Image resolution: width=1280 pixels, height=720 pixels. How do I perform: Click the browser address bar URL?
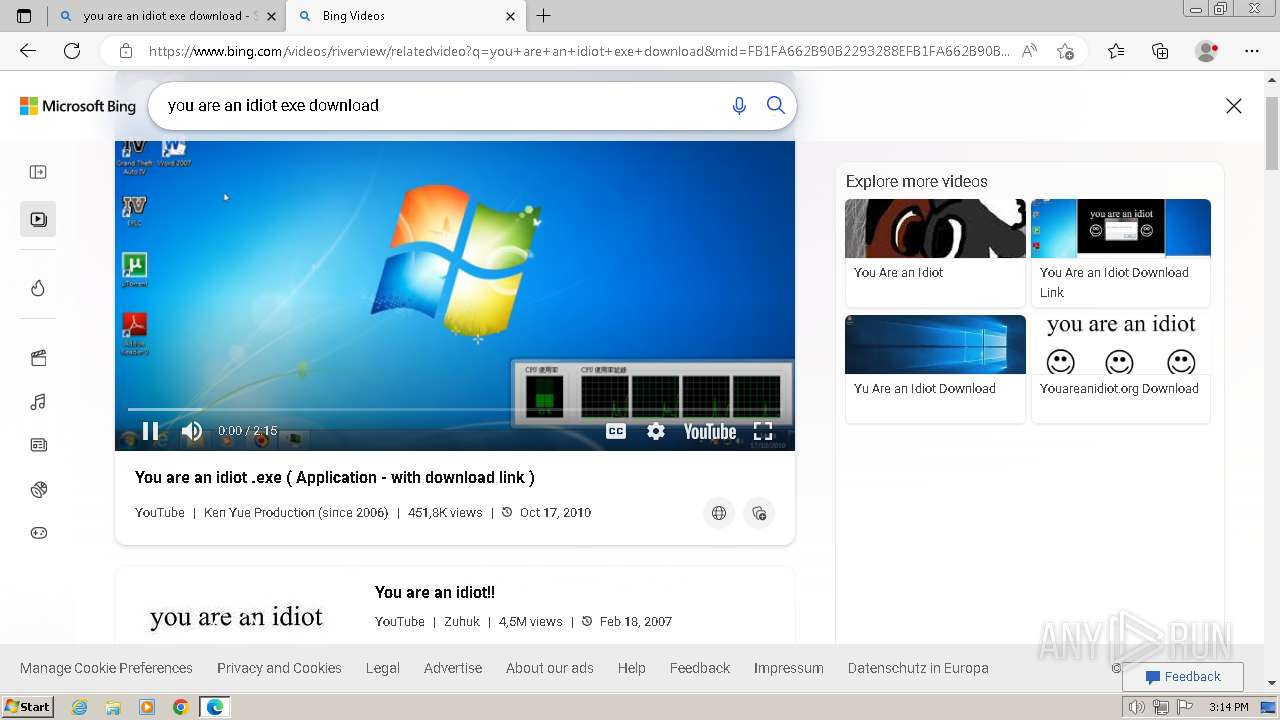(578, 51)
